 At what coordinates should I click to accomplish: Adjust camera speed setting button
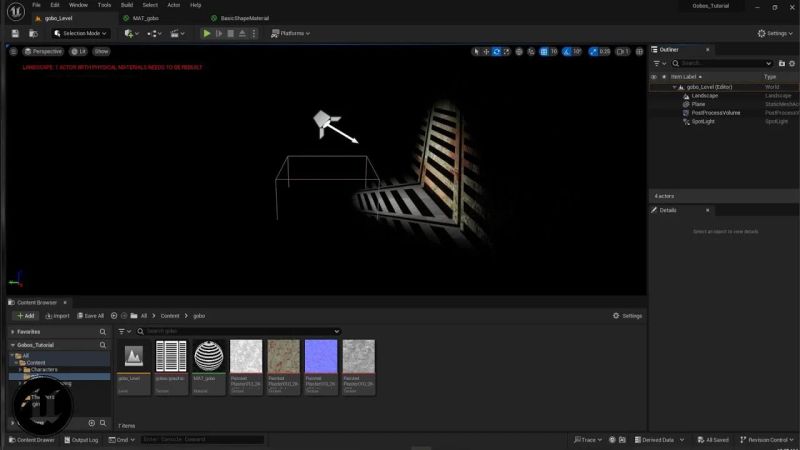[x=622, y=52]
